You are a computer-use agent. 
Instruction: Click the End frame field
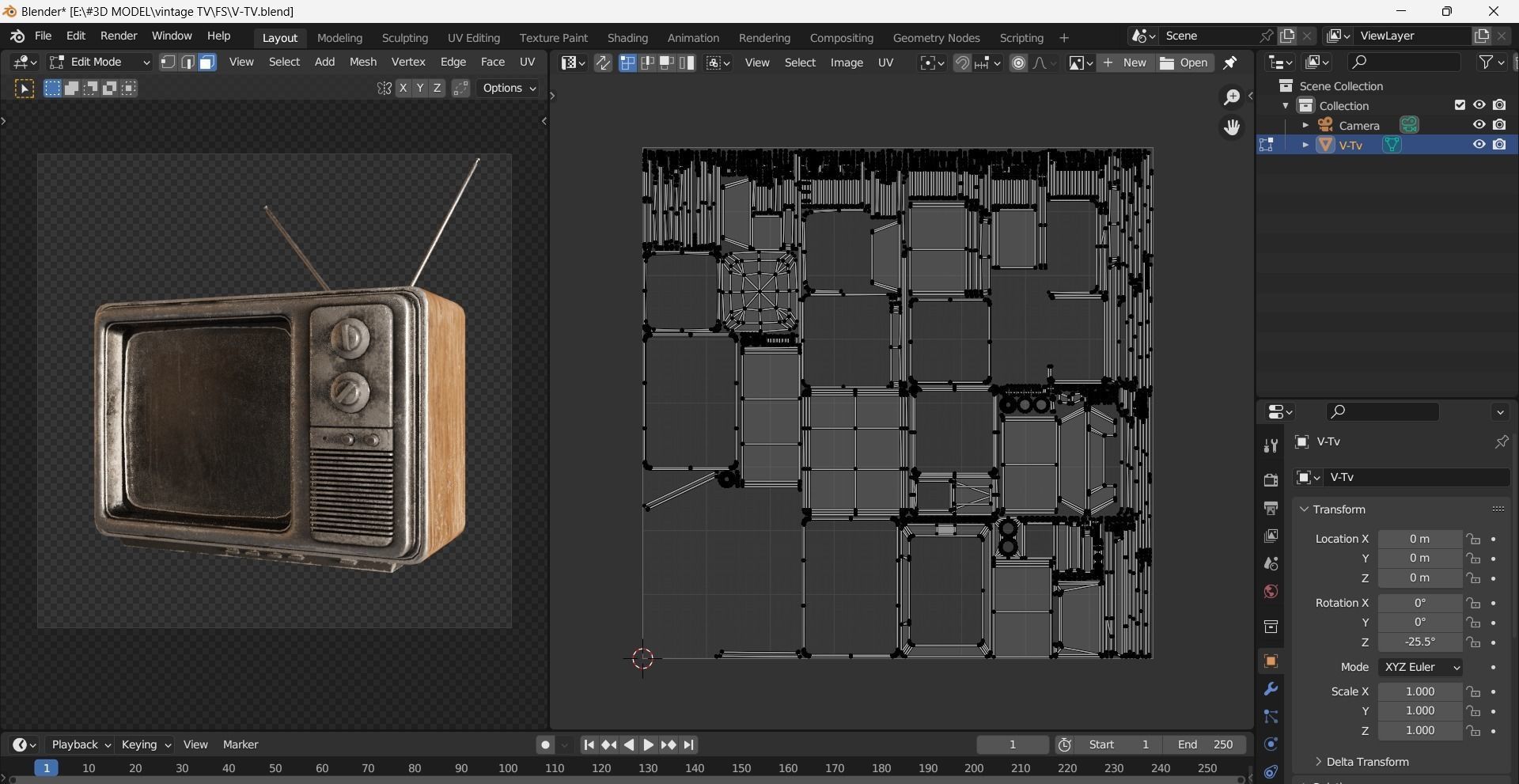[1205, 744]
